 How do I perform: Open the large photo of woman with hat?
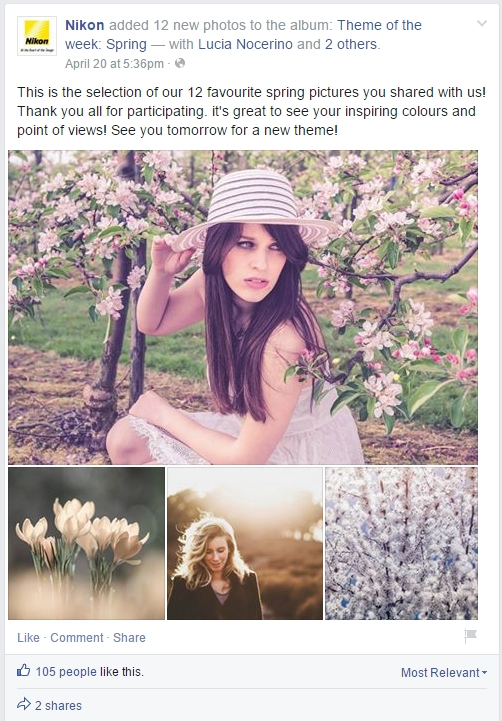tap(243, 307)
